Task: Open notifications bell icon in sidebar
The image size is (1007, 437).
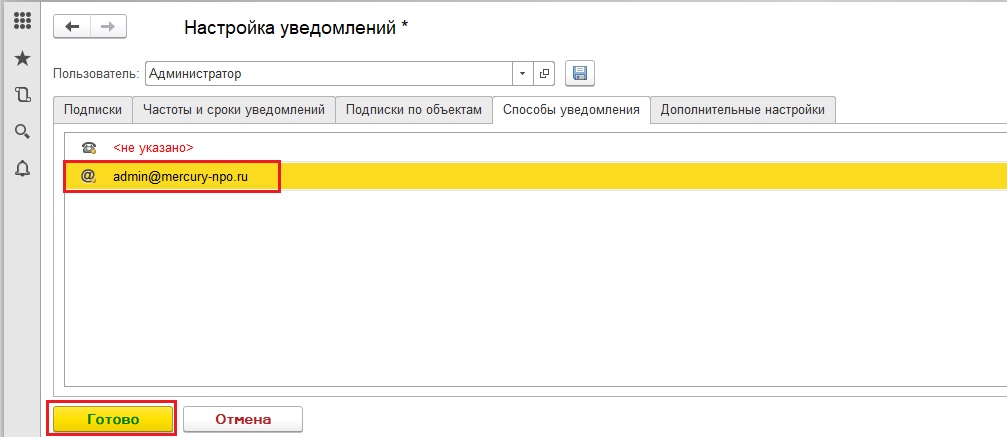Action: [22, 169]
